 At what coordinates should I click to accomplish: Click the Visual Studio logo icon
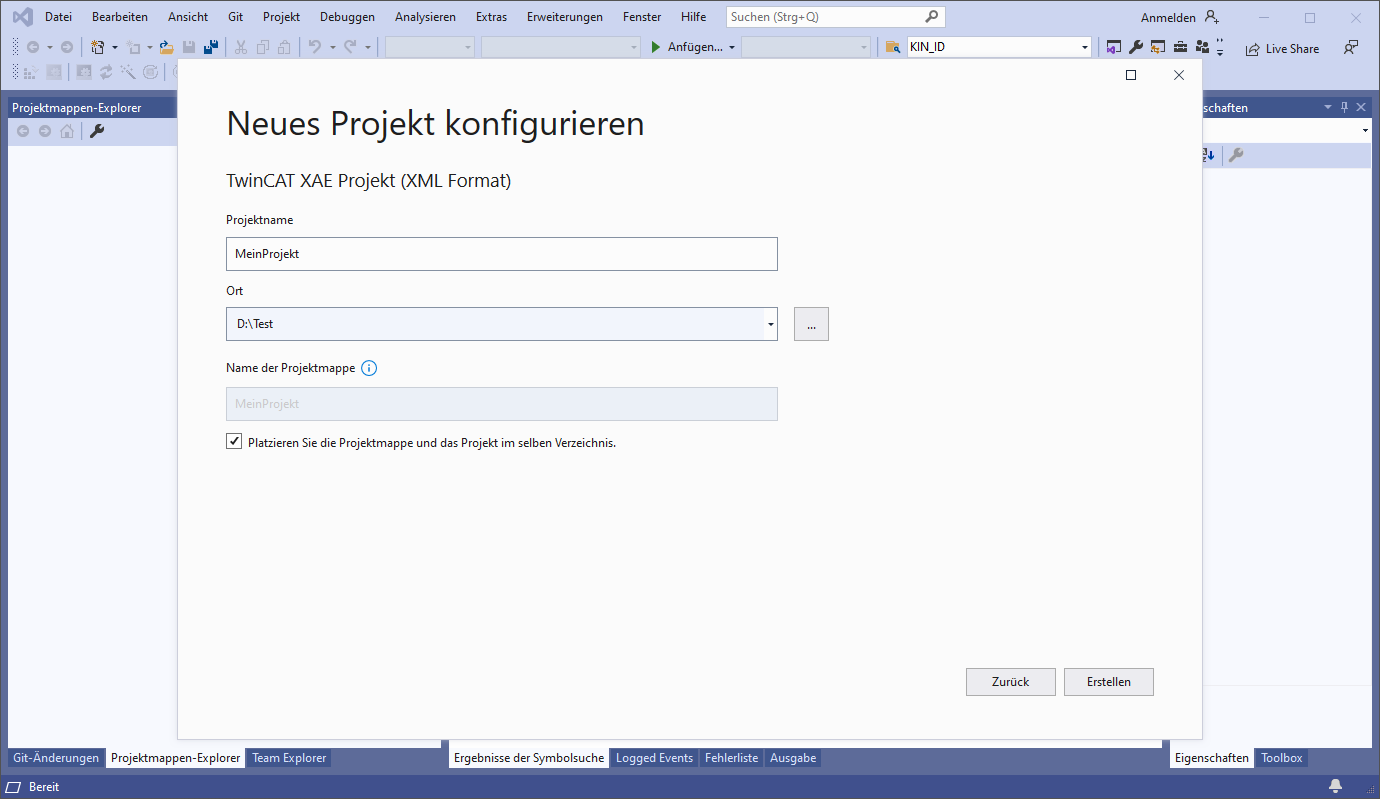[x=22, y=17]
